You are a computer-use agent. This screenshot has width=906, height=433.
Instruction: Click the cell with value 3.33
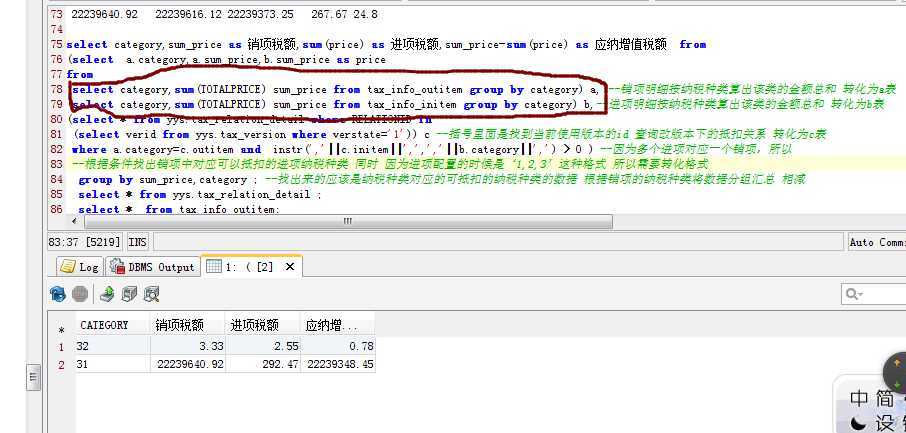(x=188, y=346)
